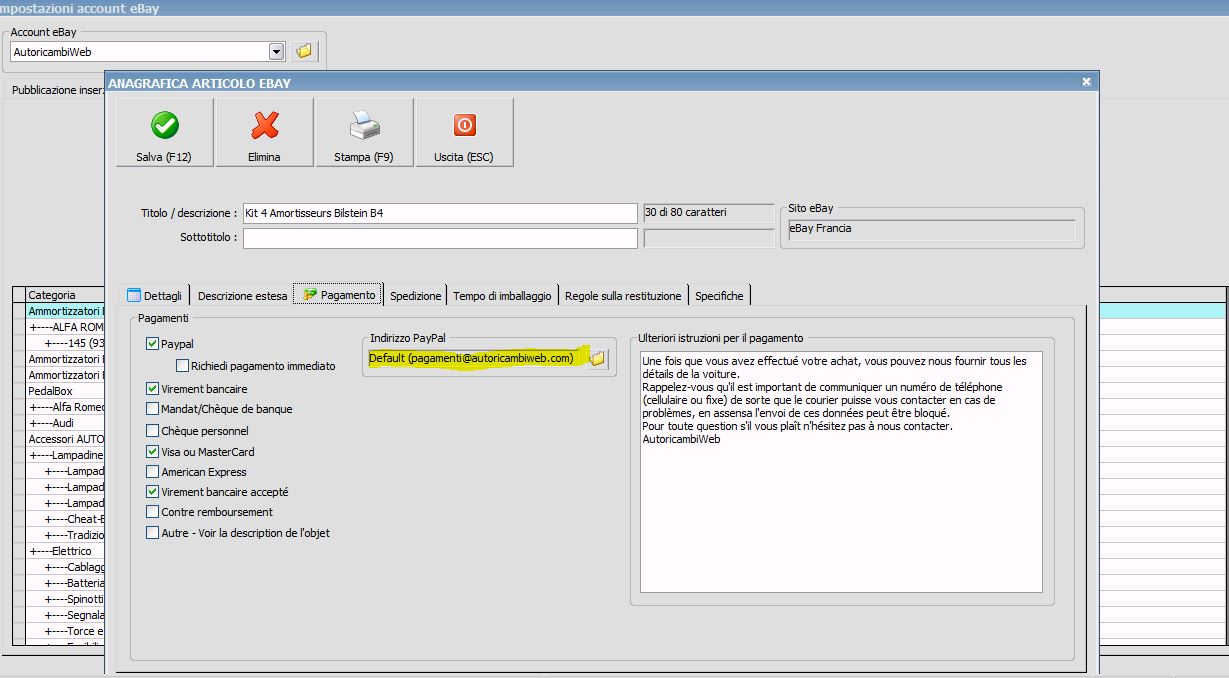Viewport: 1229px width, 678px height.
Task: Select the +----Torce e category row
Action: click(66, 631)
